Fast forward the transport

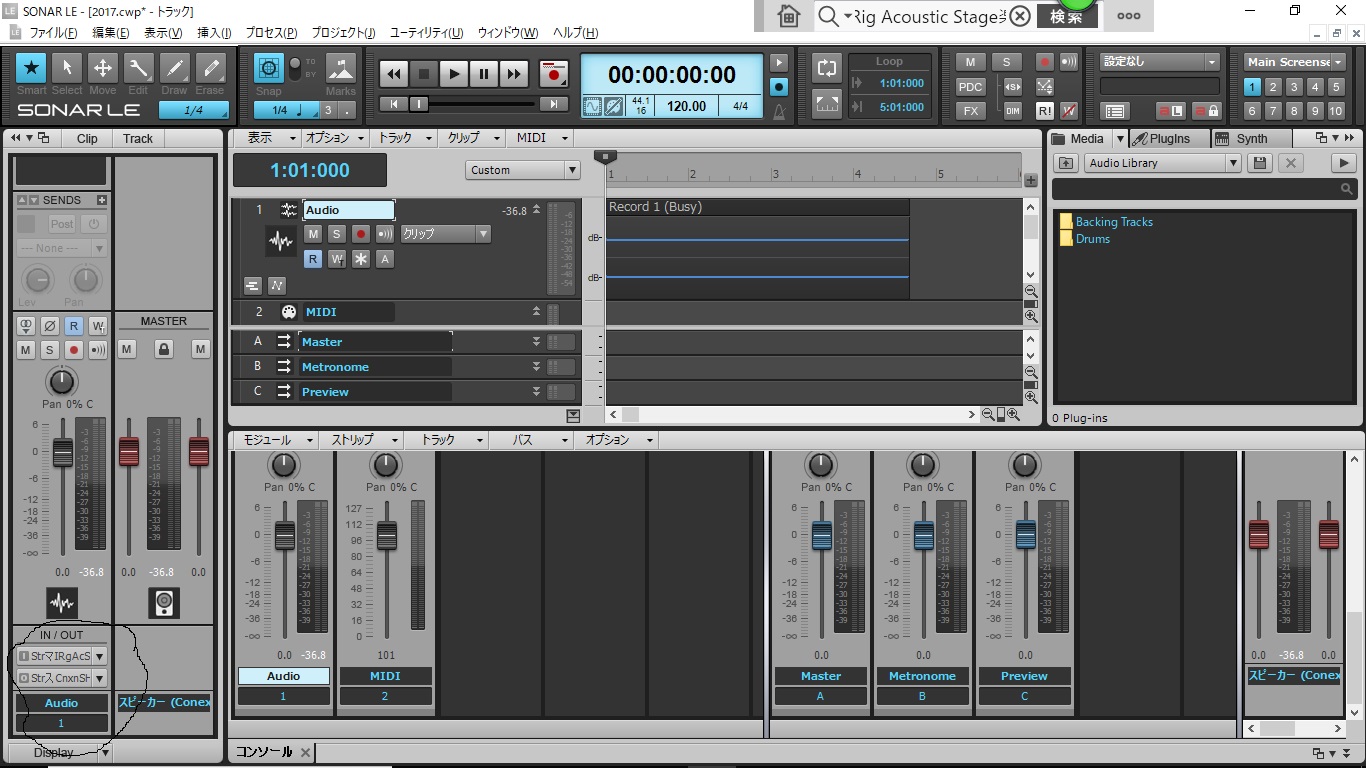tap(514, 73)
